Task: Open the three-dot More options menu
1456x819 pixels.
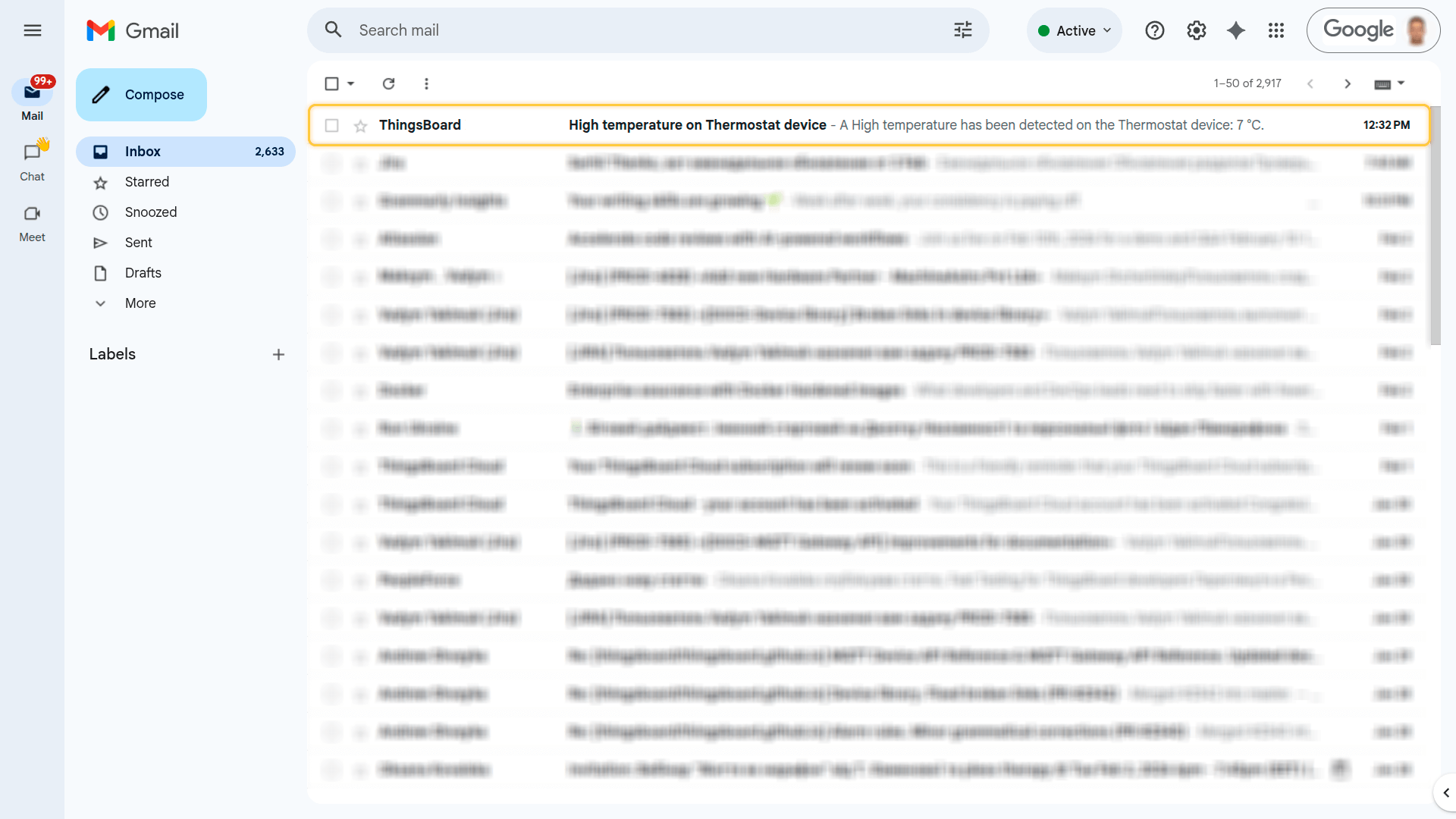Action: [x=426, y=83]
